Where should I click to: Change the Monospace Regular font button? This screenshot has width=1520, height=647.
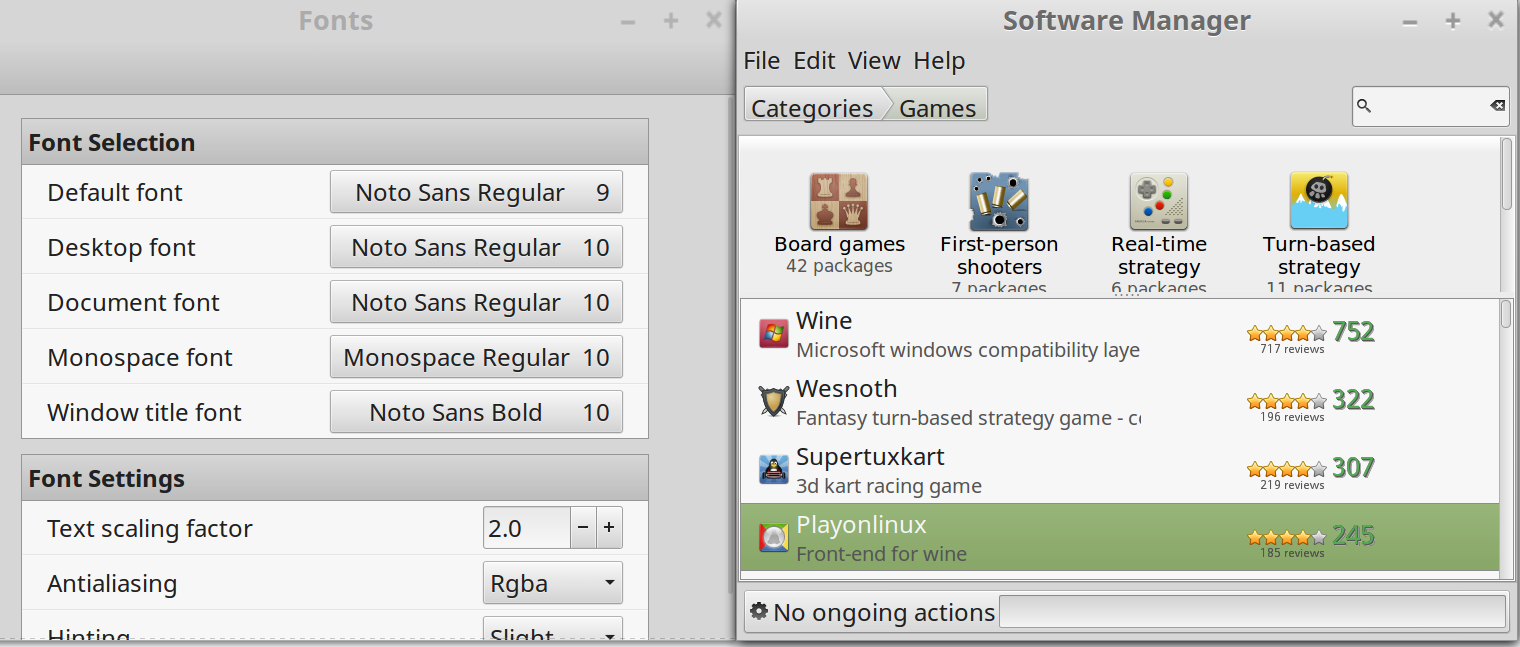(x=476, y=357)
